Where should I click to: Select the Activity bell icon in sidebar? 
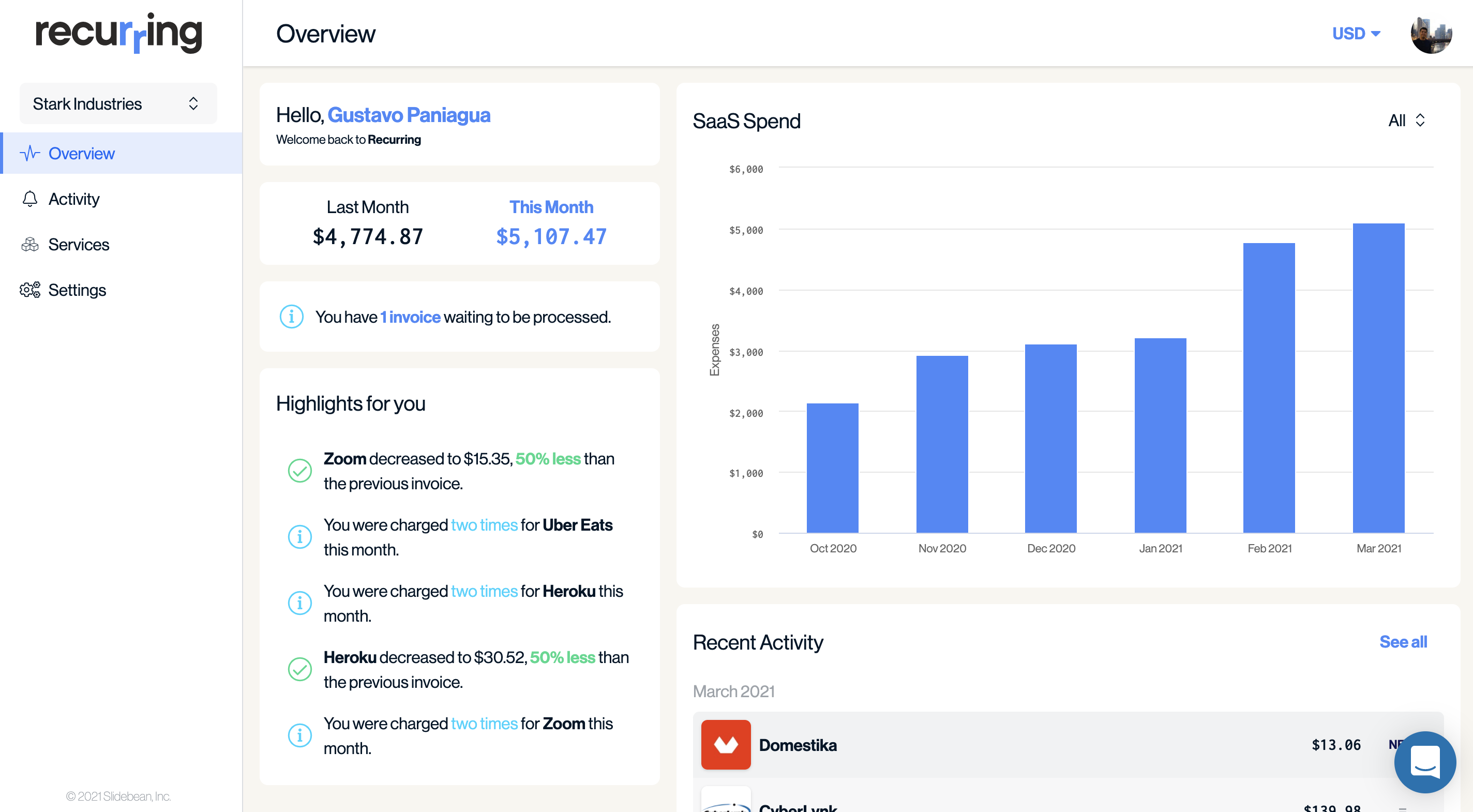[29, 199]
